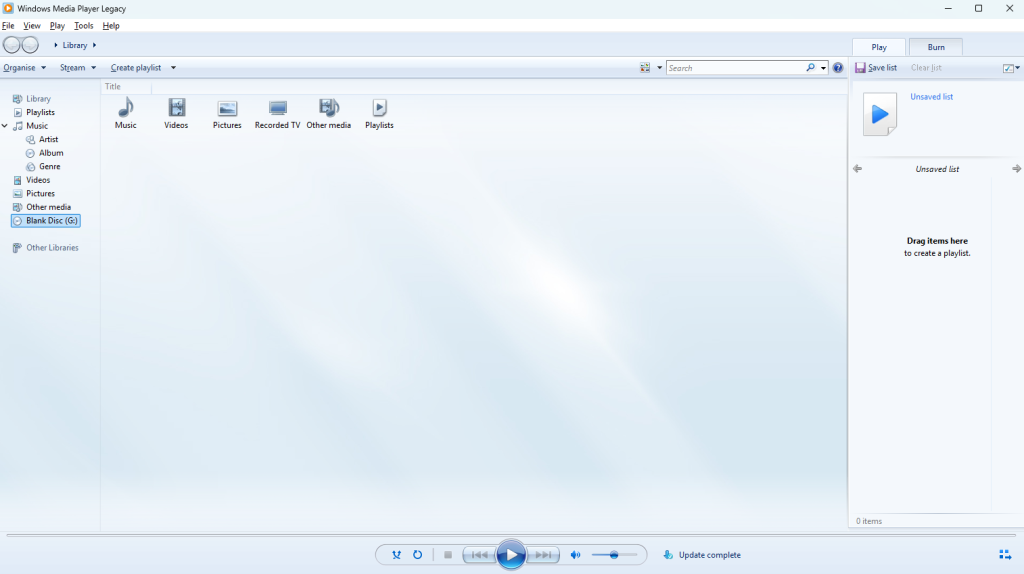Click the Windows Media Player title icon

coord(8,8)
